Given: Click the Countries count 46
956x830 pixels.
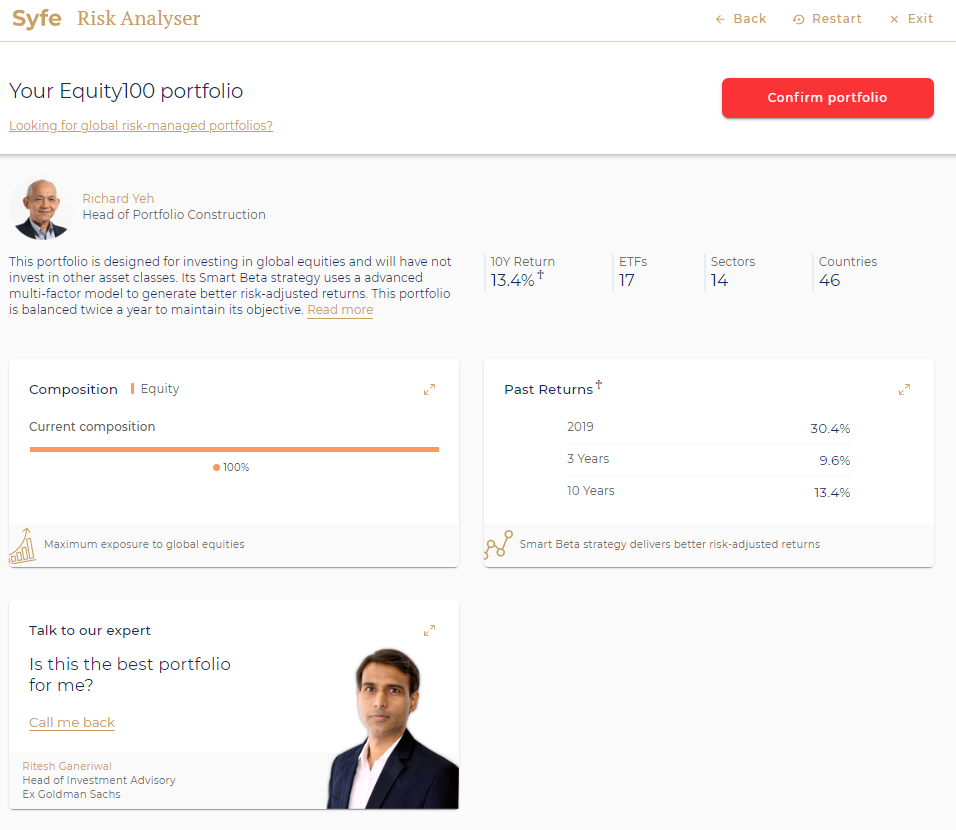Looking at the screenshot, I should pyautogui.click(x=829, y=281).
